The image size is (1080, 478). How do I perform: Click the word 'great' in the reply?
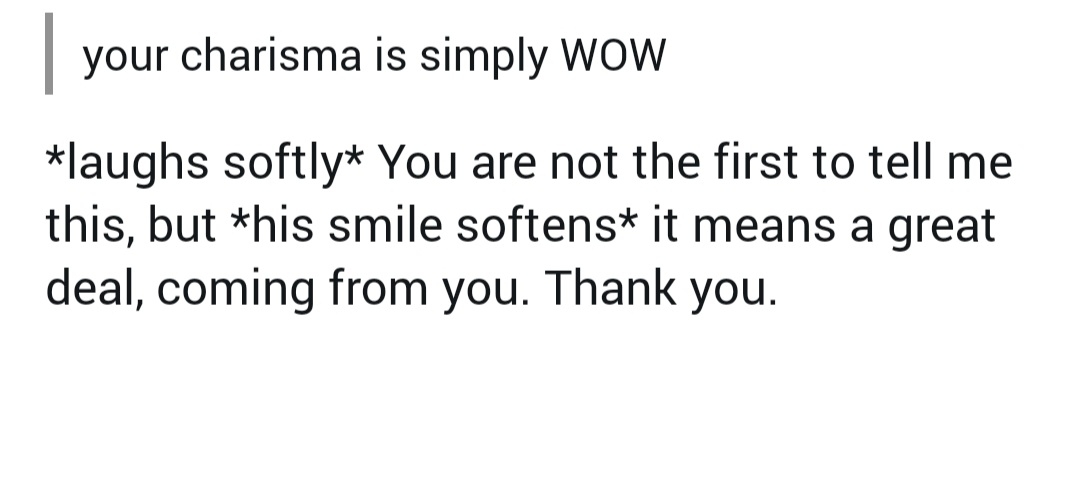[x=943, y=228]
